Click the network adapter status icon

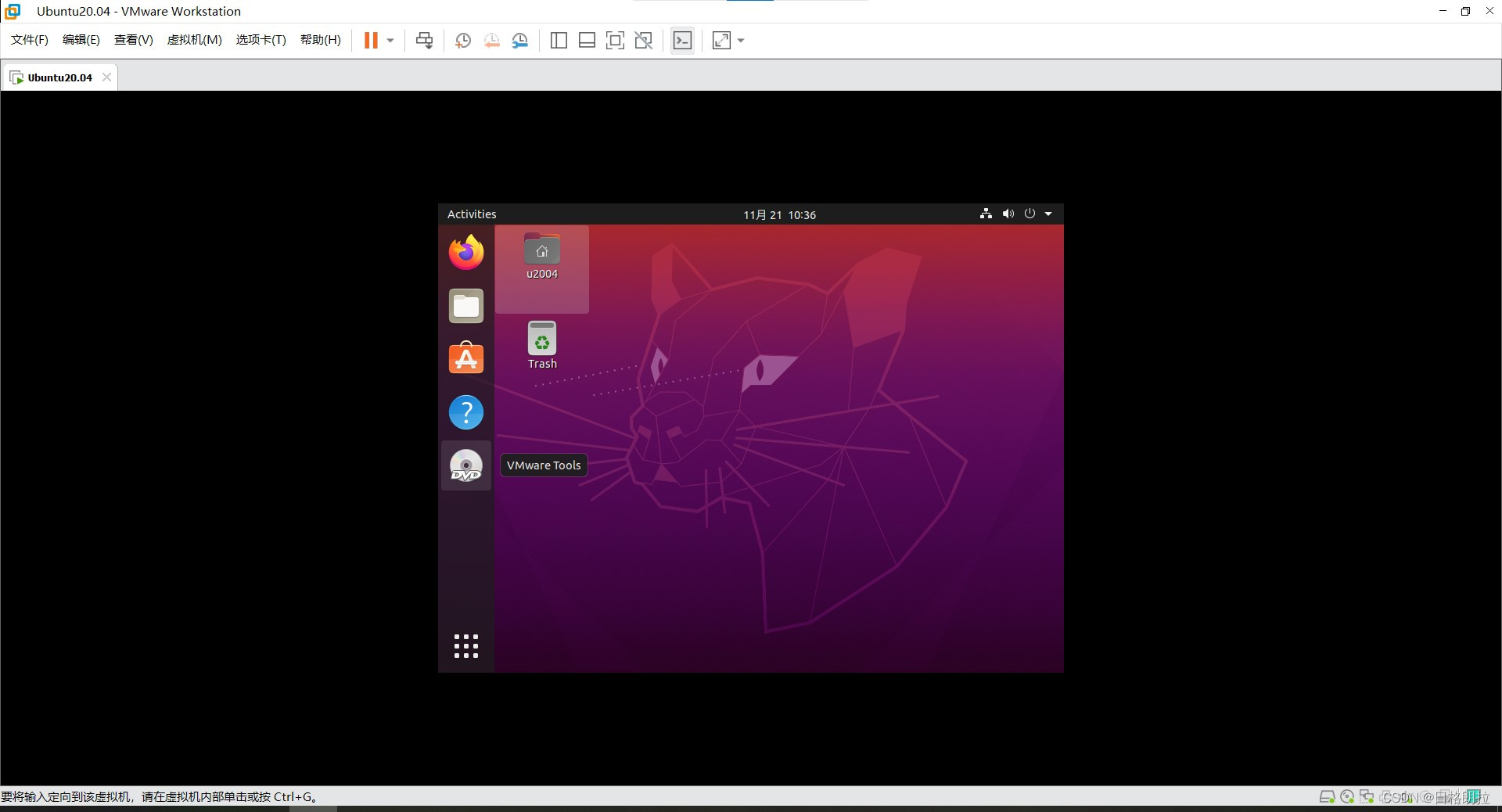[1367, 796]
